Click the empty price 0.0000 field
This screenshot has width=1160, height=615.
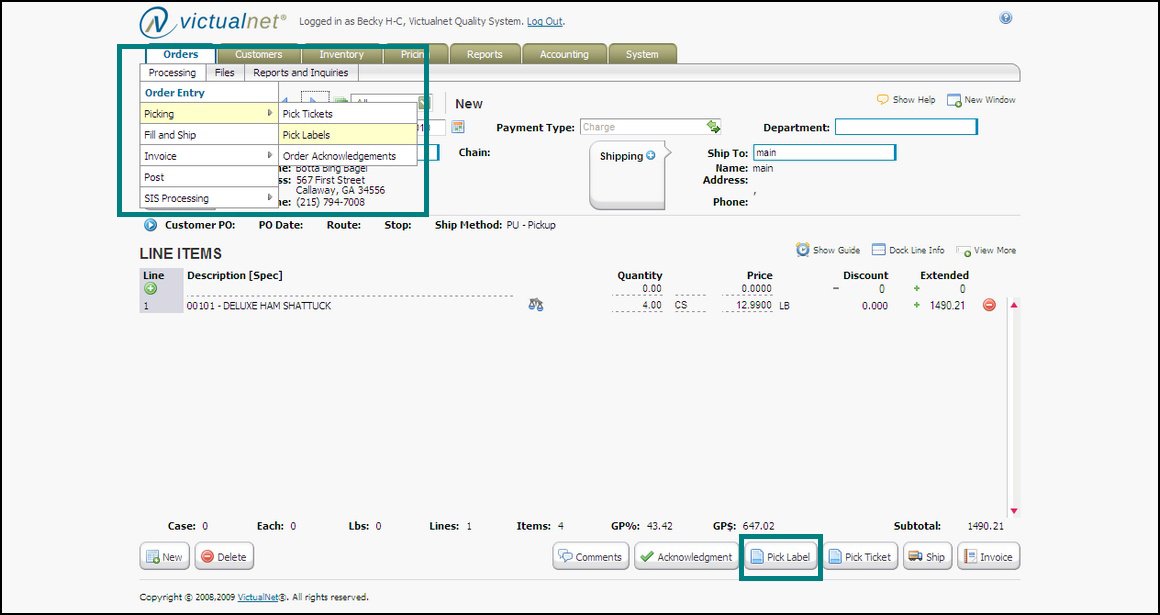pyautogui.click(x=748, y=289)
